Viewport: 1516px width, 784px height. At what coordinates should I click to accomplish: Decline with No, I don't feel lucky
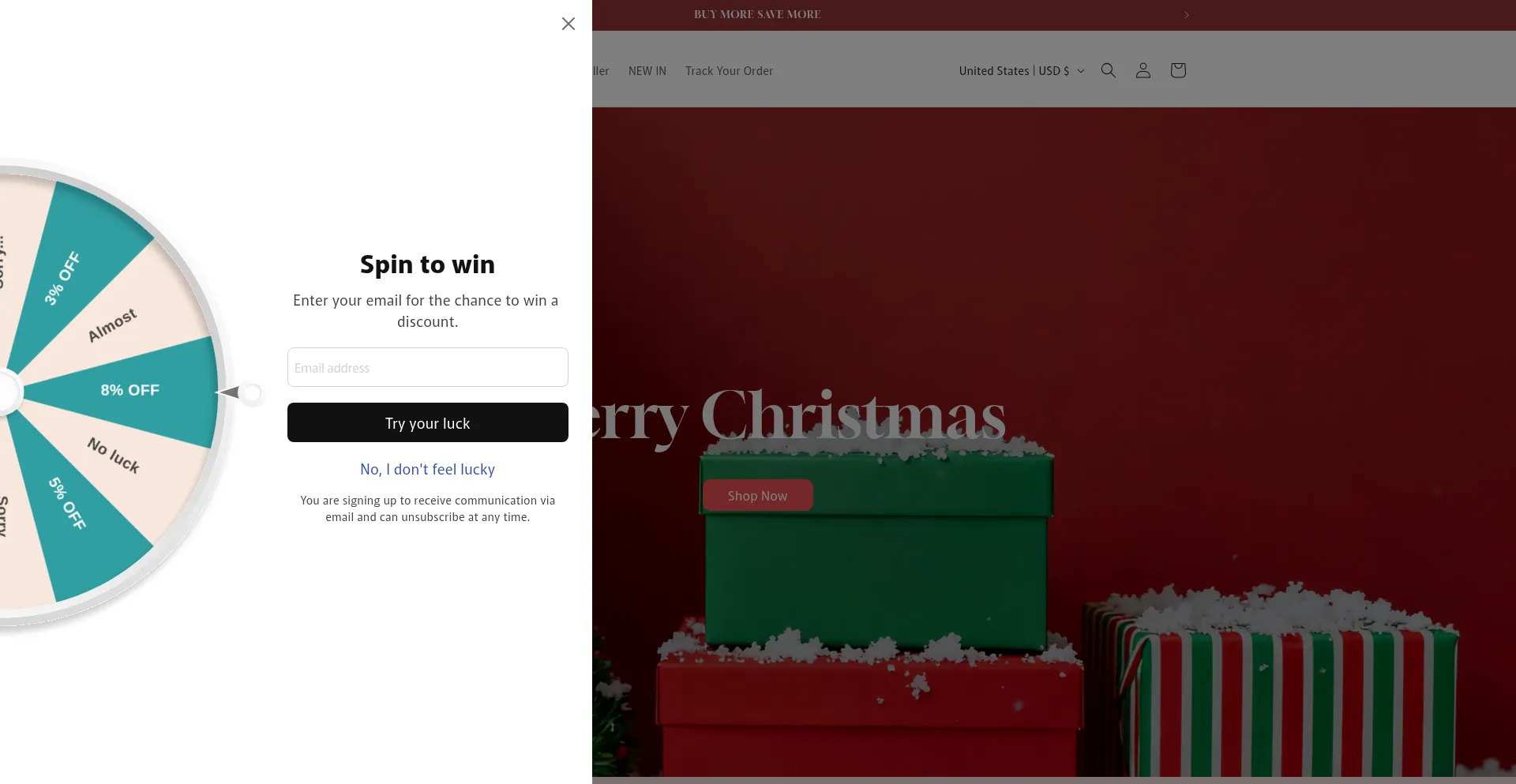pyautogui.click(x=428, y=469)
